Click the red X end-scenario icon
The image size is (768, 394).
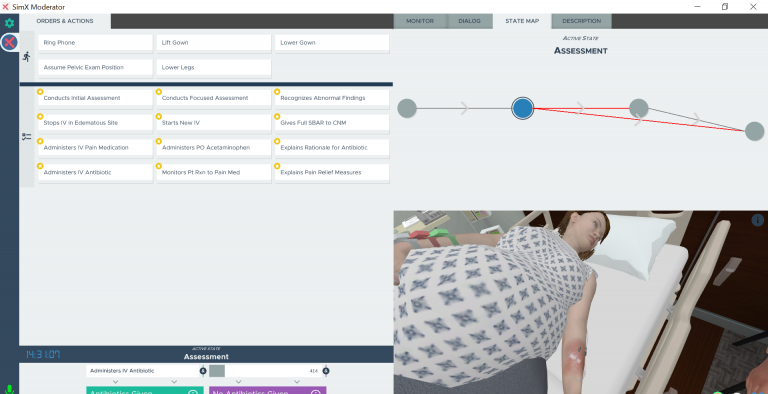(9, 43)
